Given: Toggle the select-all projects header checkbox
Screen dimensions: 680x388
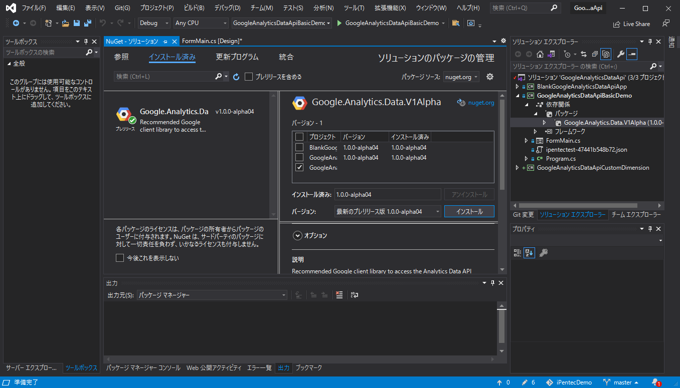Looking at the screenshot, I should (299, 137).
